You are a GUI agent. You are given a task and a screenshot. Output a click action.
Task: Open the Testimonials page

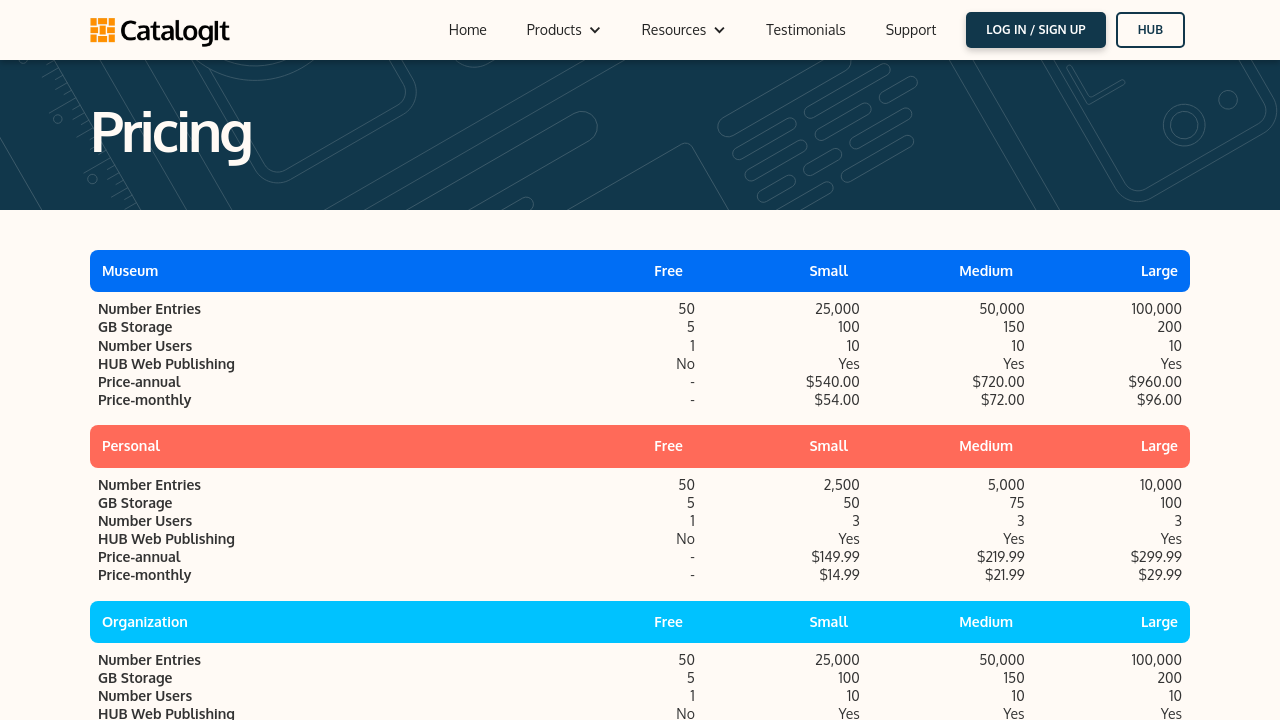805,30
